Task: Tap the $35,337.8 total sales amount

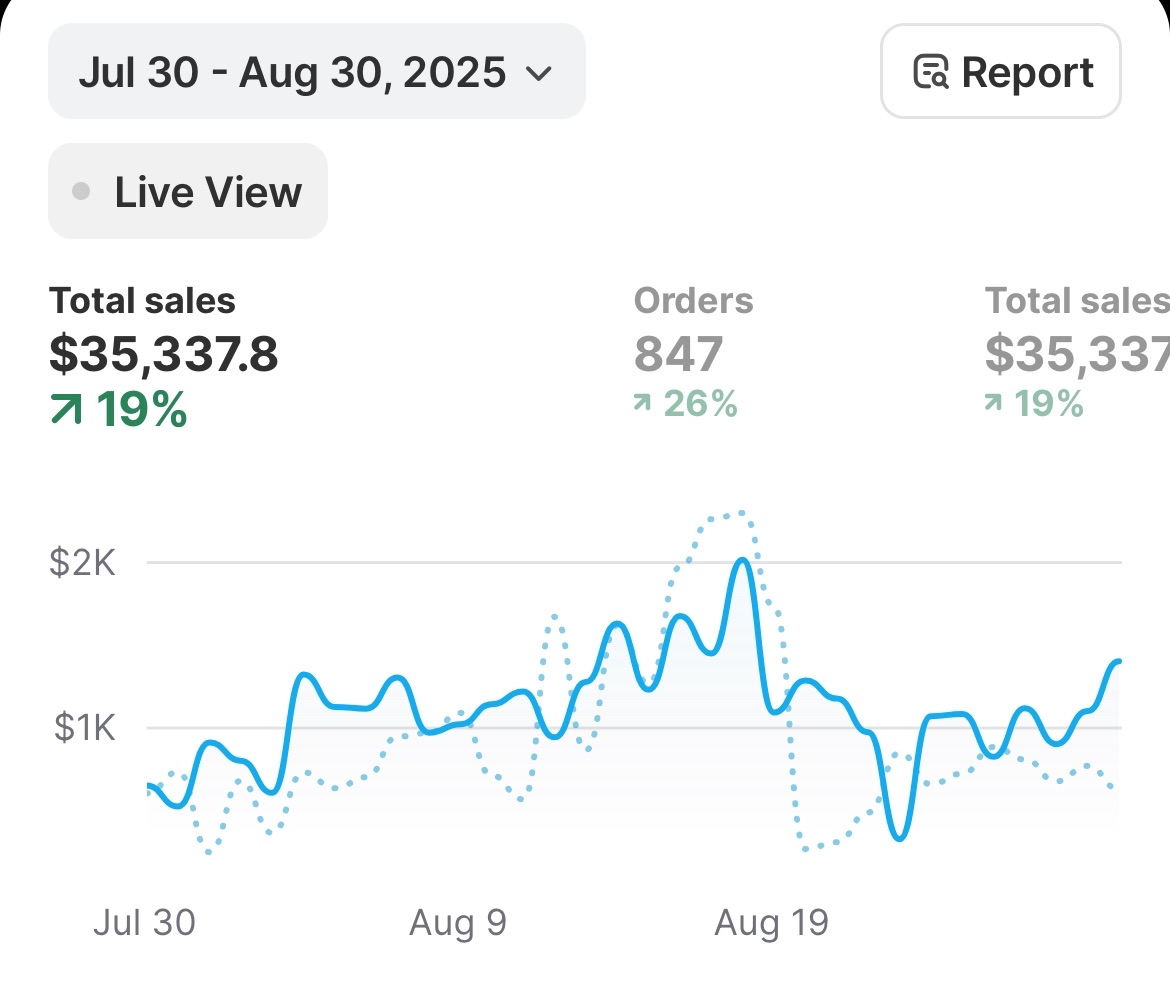Action: (x=164, y=354)
